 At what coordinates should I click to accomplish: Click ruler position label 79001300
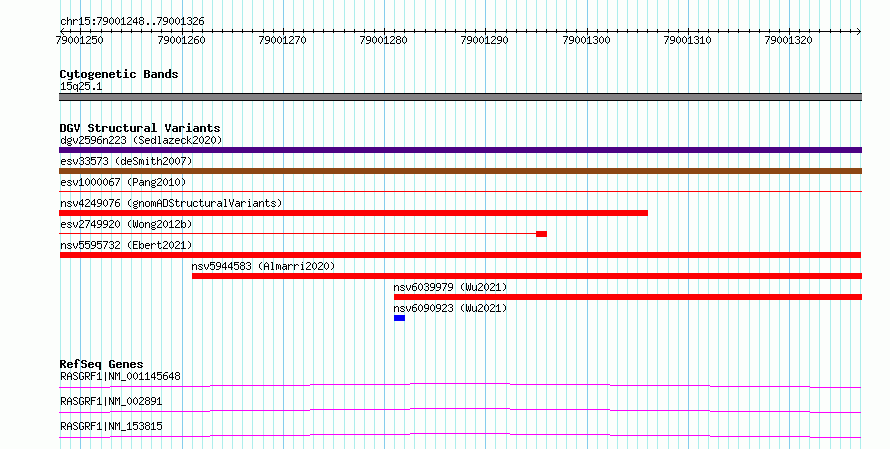(x=586, y=40)
